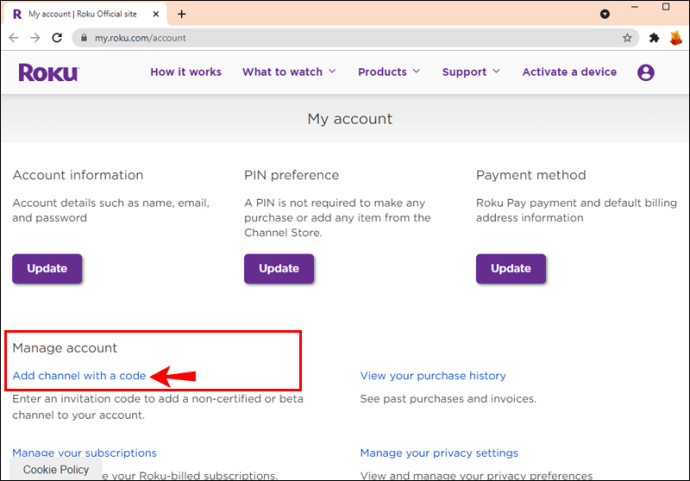This screenshot has width=690, height=481.
Task: Click the Roku logo in the header
Action: pos(48,72)
